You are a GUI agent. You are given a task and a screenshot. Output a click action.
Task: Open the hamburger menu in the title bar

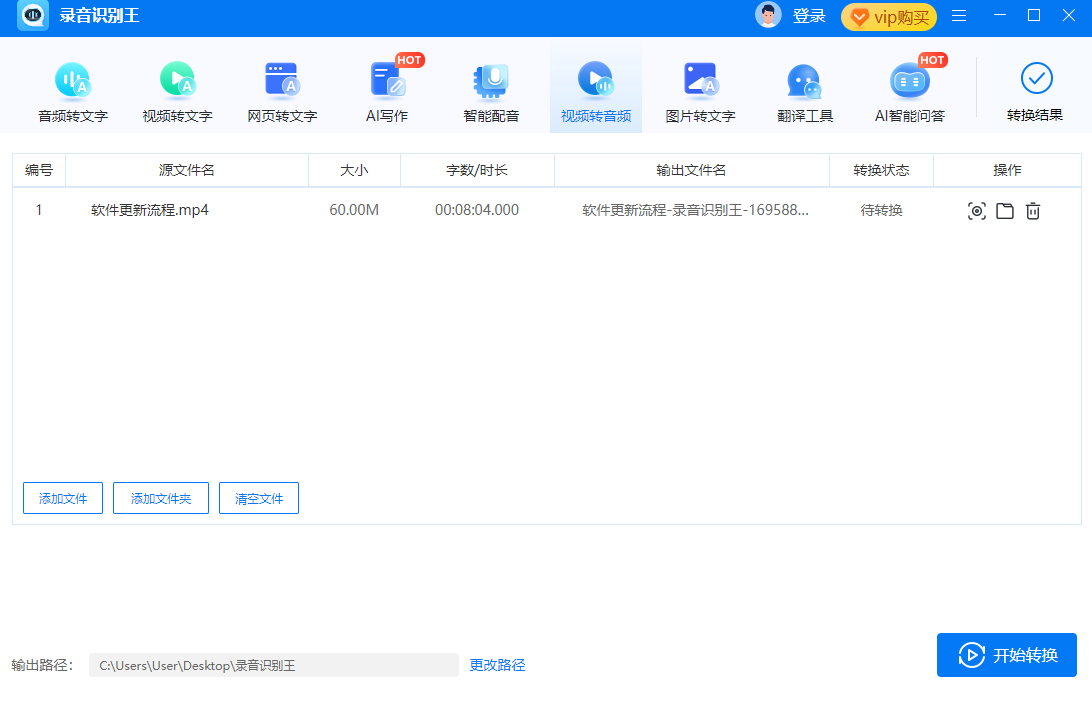point(959,16)
